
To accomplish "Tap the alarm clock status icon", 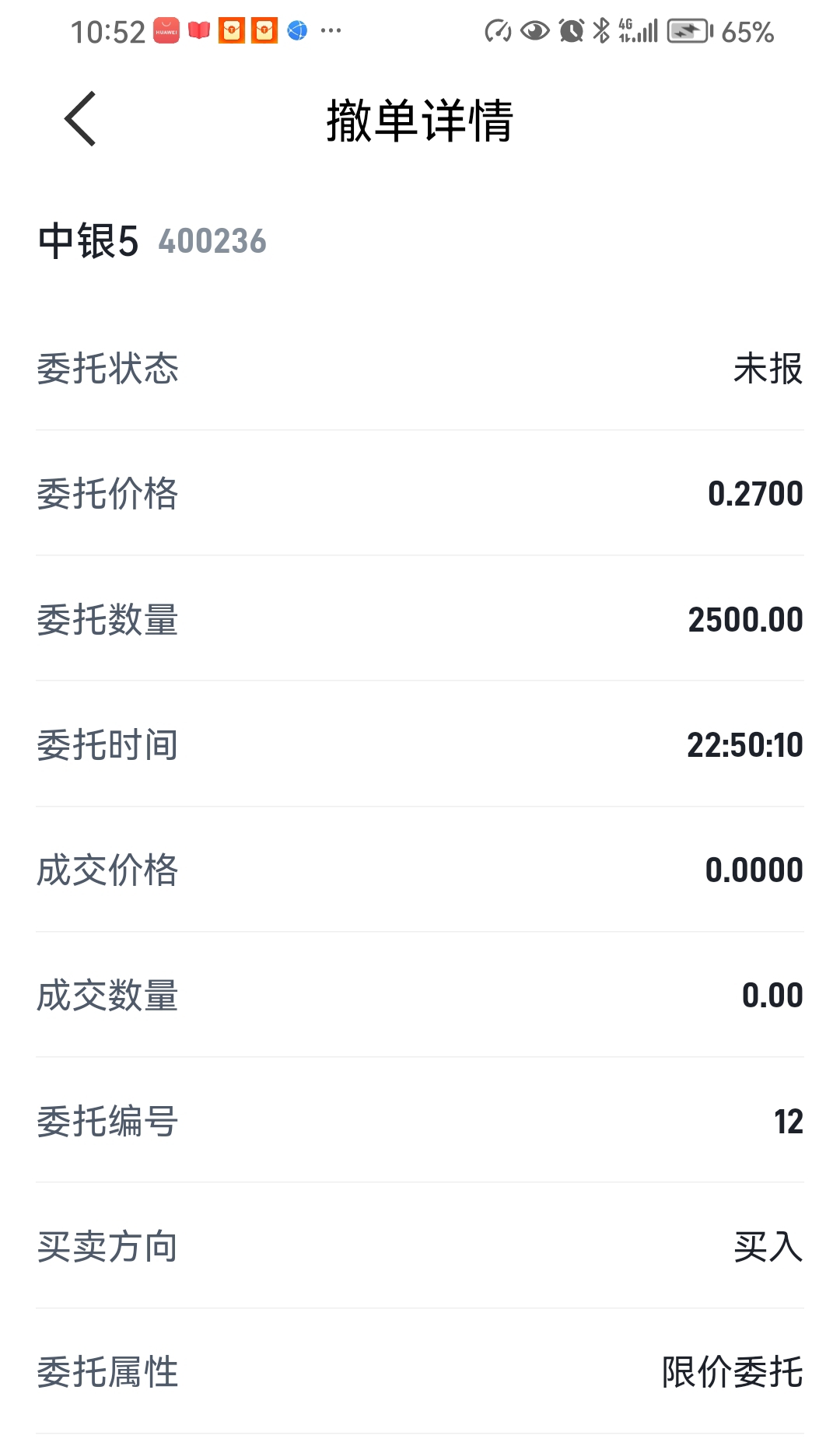I will click(x=572, y=31).
